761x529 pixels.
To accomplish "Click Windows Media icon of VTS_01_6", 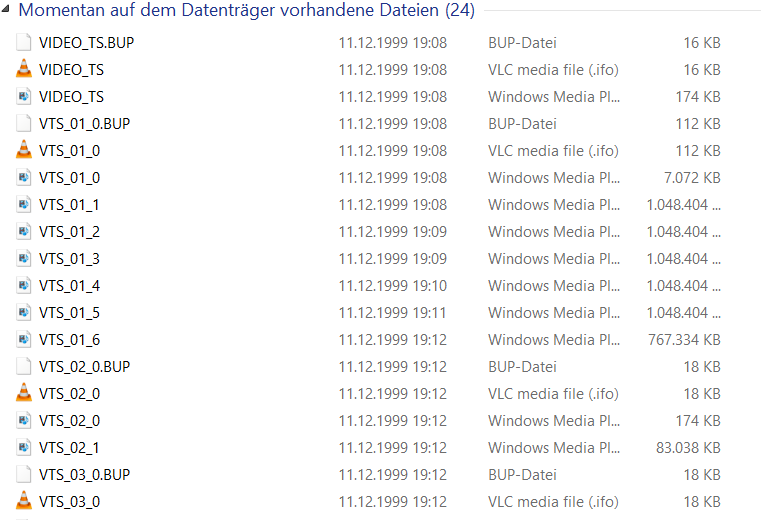I will [23, 339].
